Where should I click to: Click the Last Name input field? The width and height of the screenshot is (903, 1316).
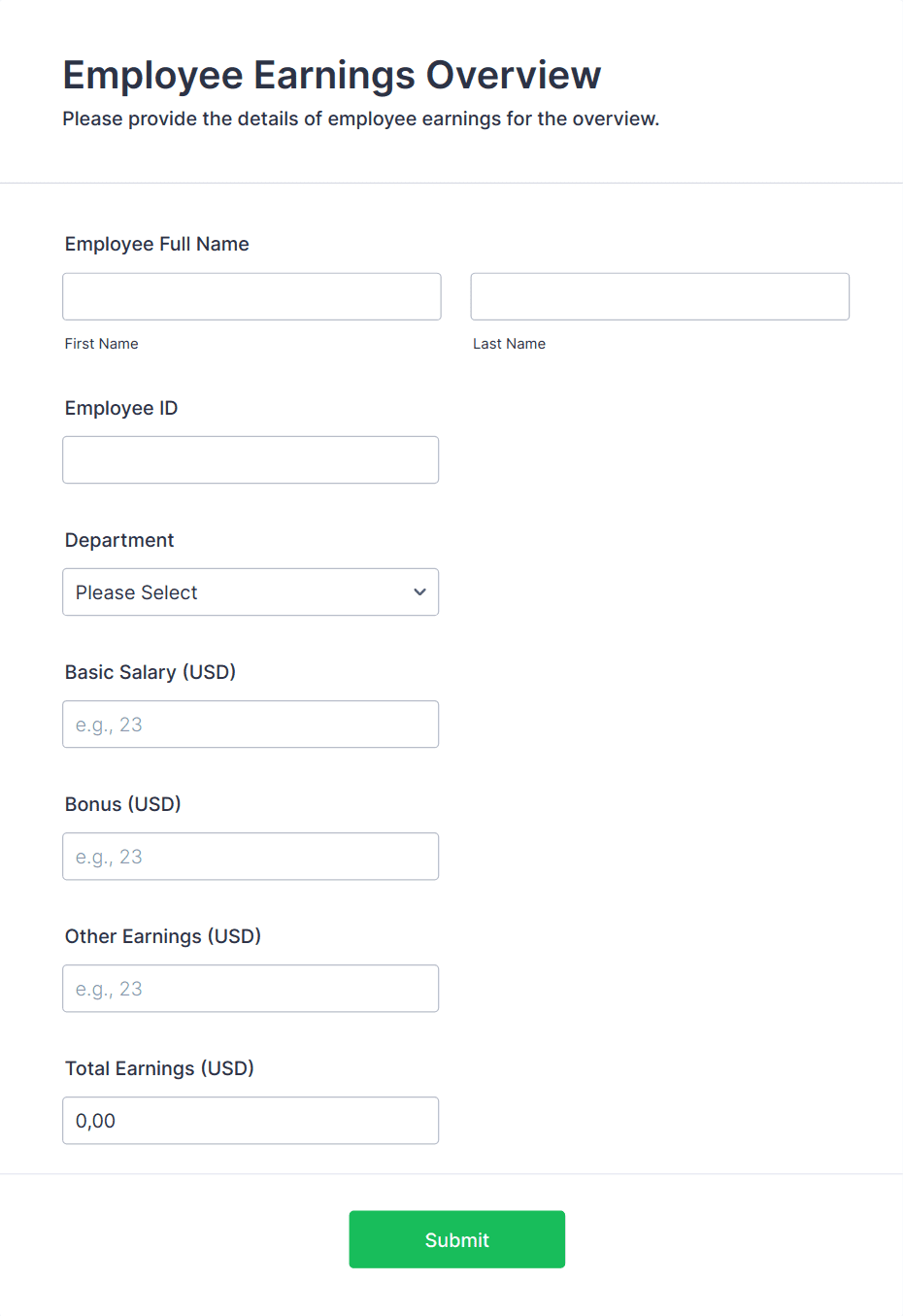659,296
